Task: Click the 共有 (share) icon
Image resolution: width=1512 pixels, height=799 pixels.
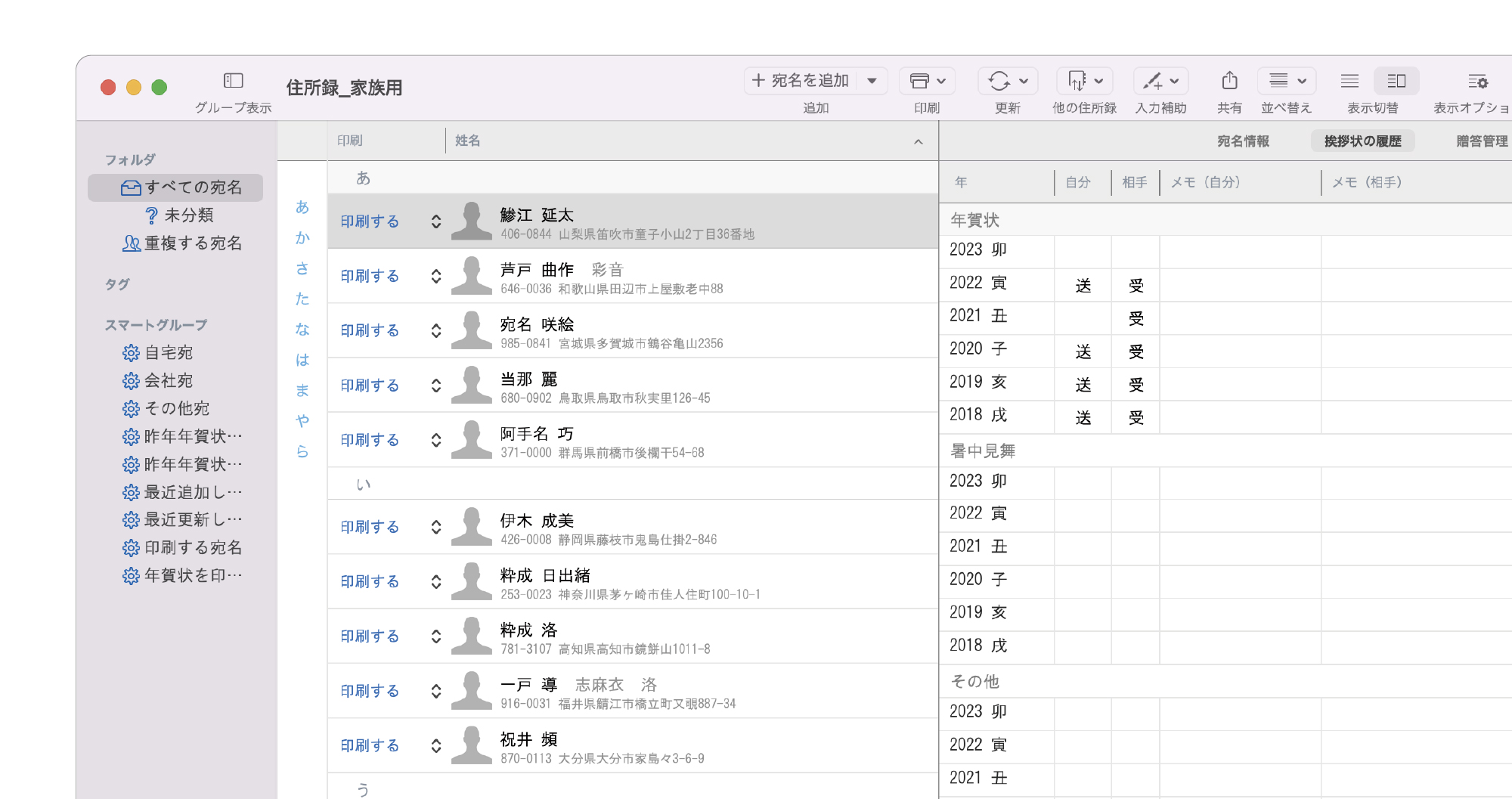Action: point(1229,80)
